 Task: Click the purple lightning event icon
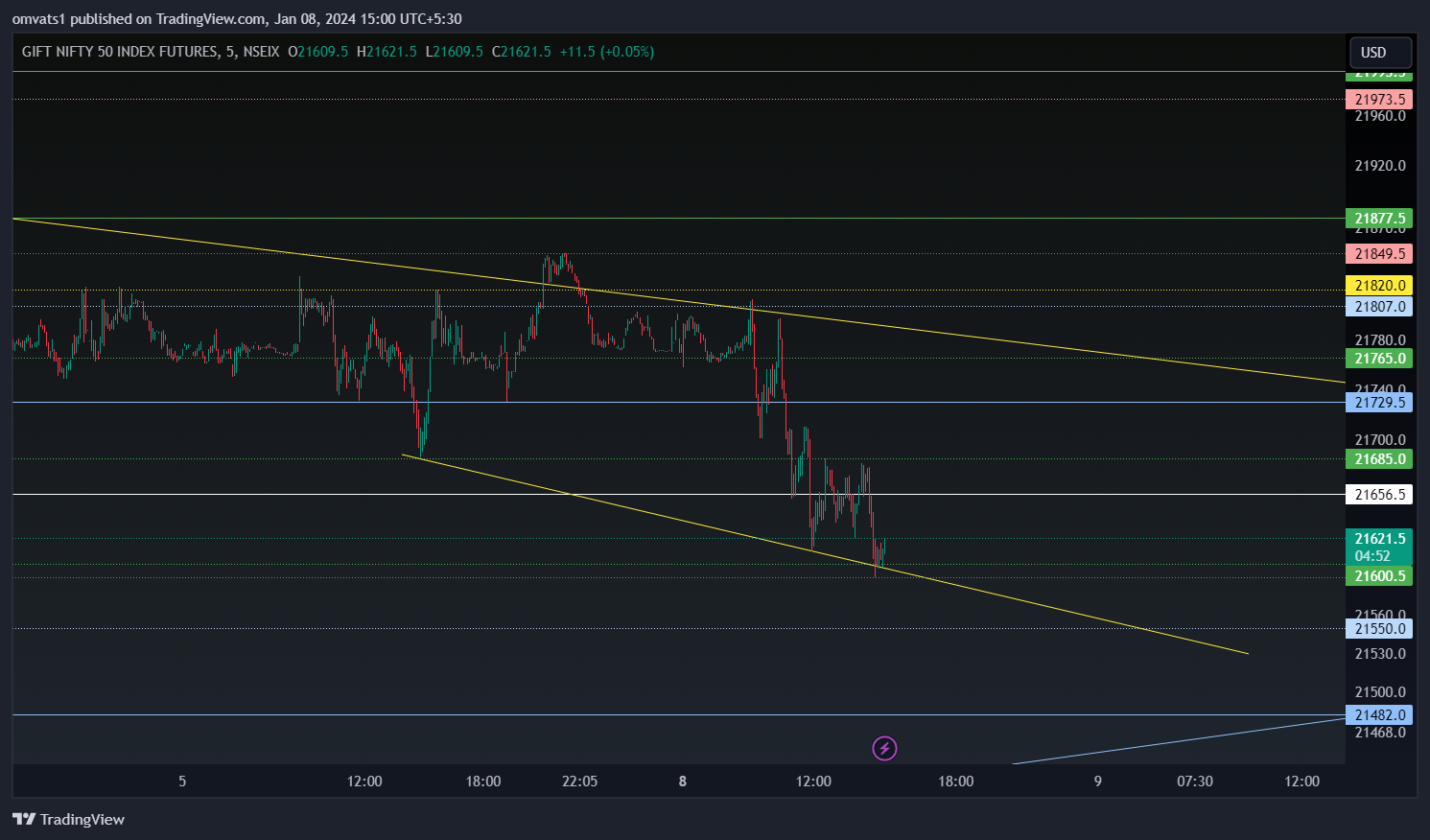pos(884,748)
